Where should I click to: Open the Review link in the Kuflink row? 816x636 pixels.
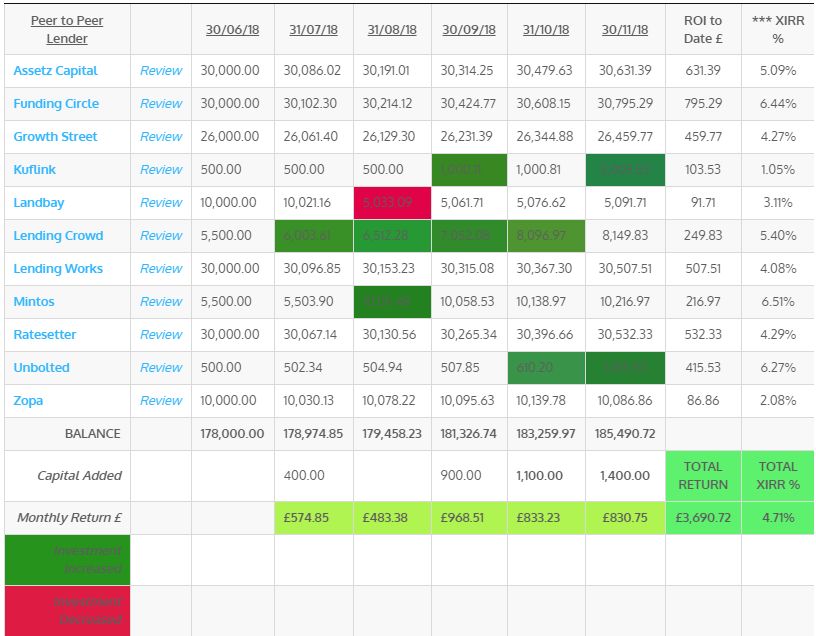click(161, 170)
